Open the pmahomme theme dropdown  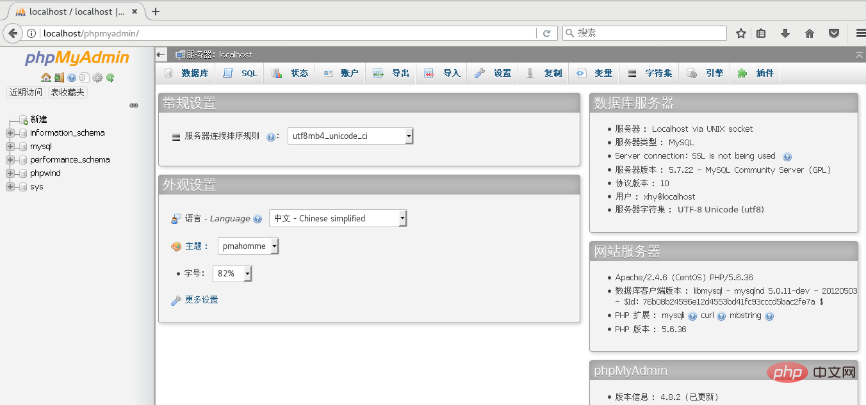[248, 246]
